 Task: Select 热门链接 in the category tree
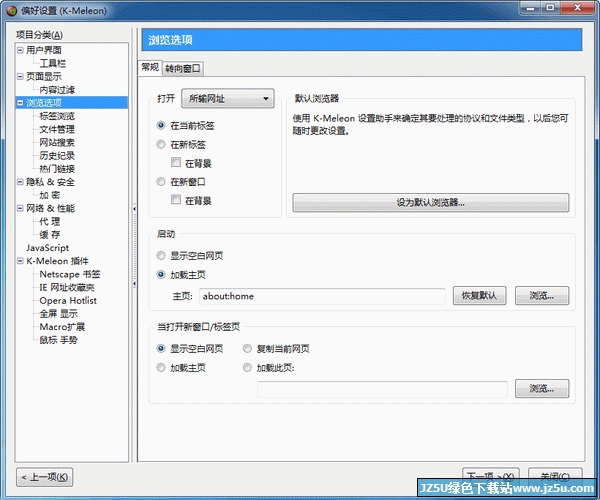tap(57, 169)
